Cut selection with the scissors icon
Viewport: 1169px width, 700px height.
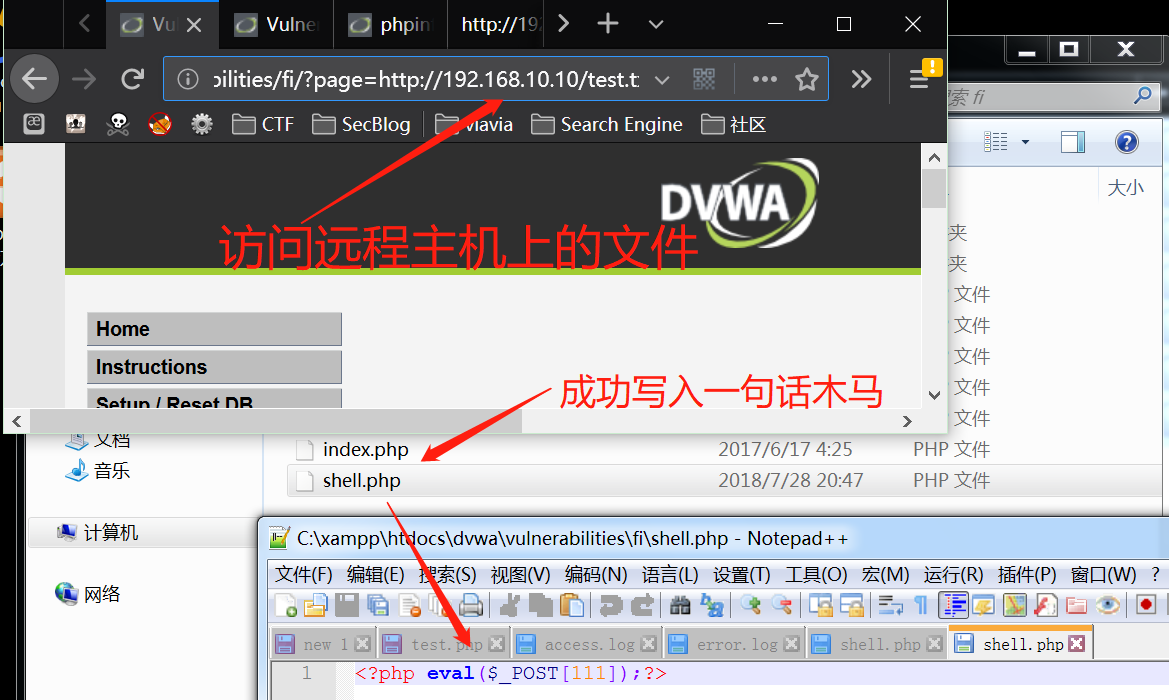click(510, 605)
